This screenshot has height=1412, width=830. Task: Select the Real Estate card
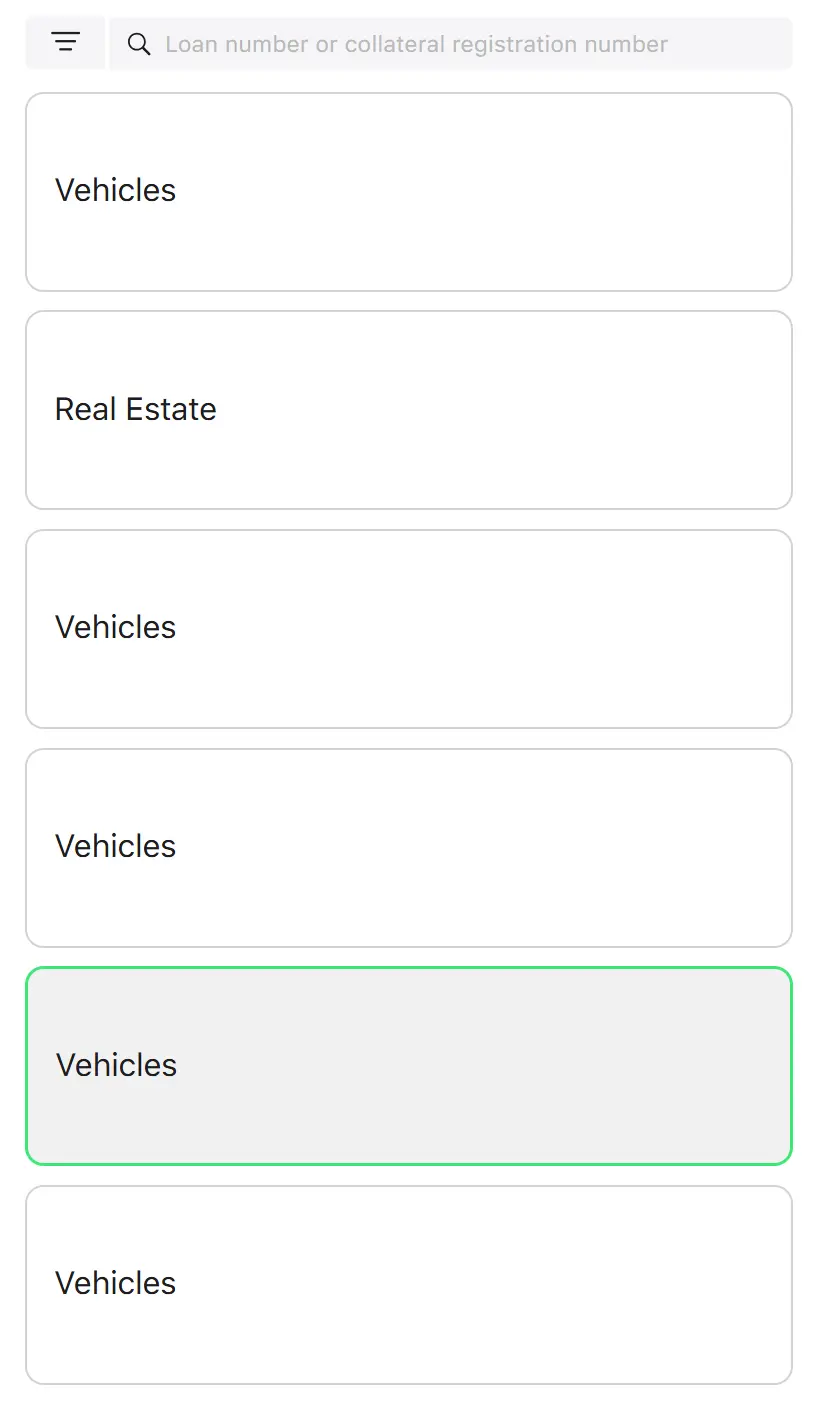click(x=409, y=410)
